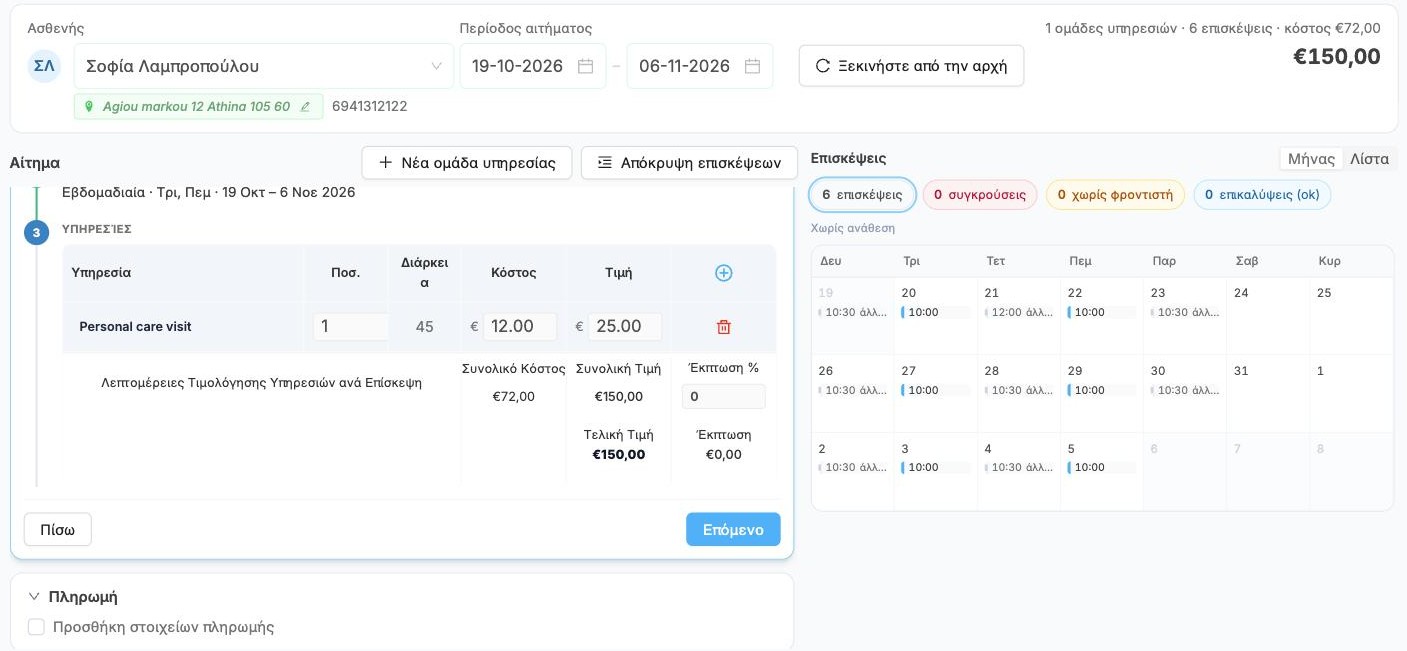The image size is (1407, 651).
Task: Open the 12:00 entry on Wednesday 21
Action: [1019, 313]
